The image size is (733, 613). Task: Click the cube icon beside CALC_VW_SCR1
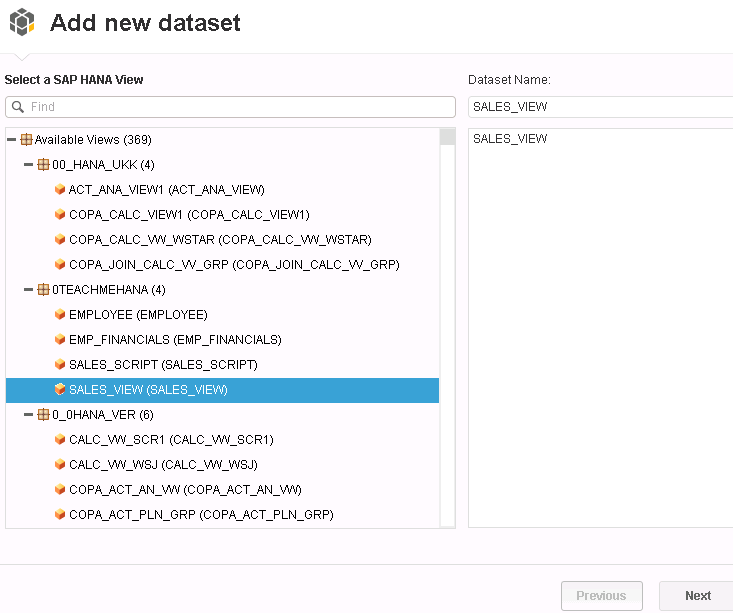pos(60,440)
